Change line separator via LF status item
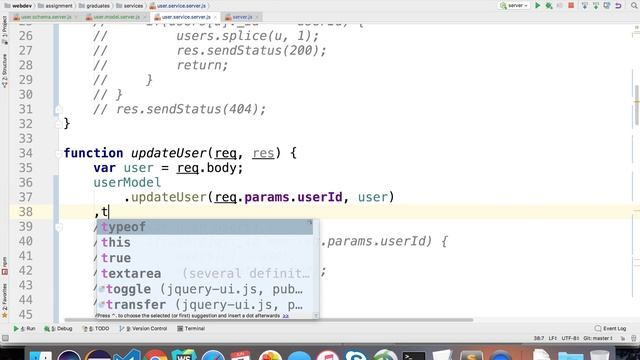 553,338
